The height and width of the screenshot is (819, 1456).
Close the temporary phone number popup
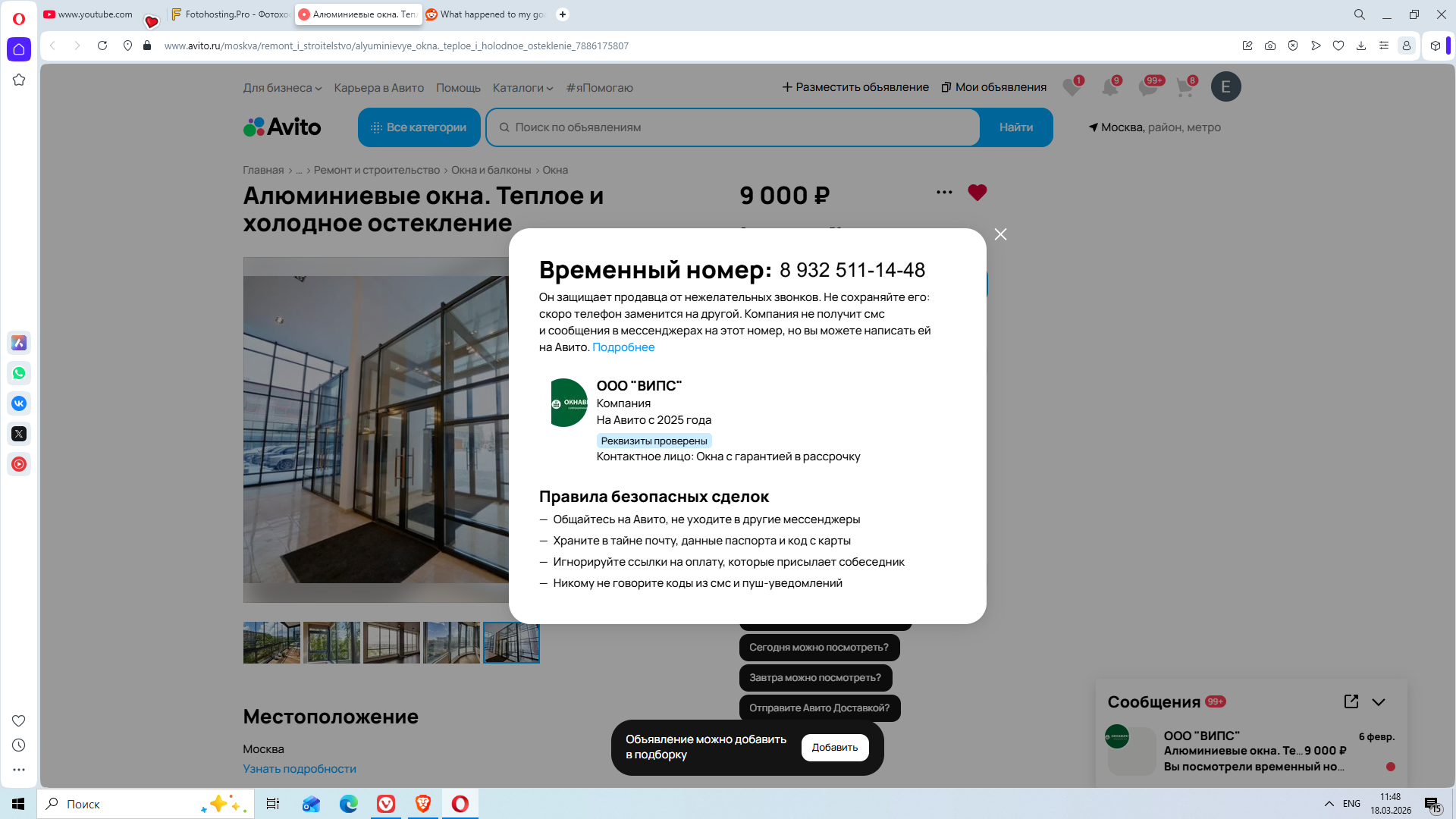coord(1000,234)
